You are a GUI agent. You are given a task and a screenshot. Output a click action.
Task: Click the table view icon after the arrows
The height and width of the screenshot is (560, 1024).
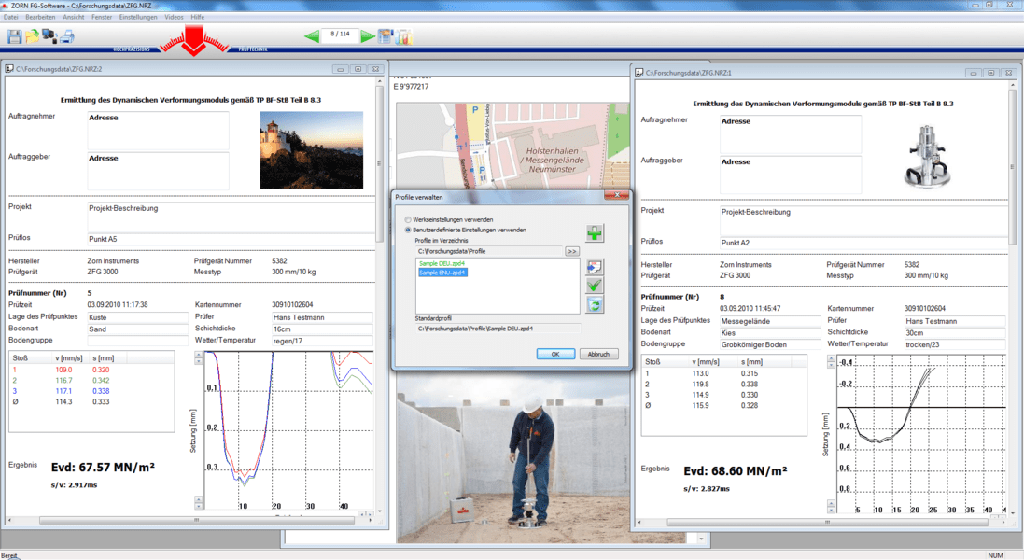coord(385,37)
